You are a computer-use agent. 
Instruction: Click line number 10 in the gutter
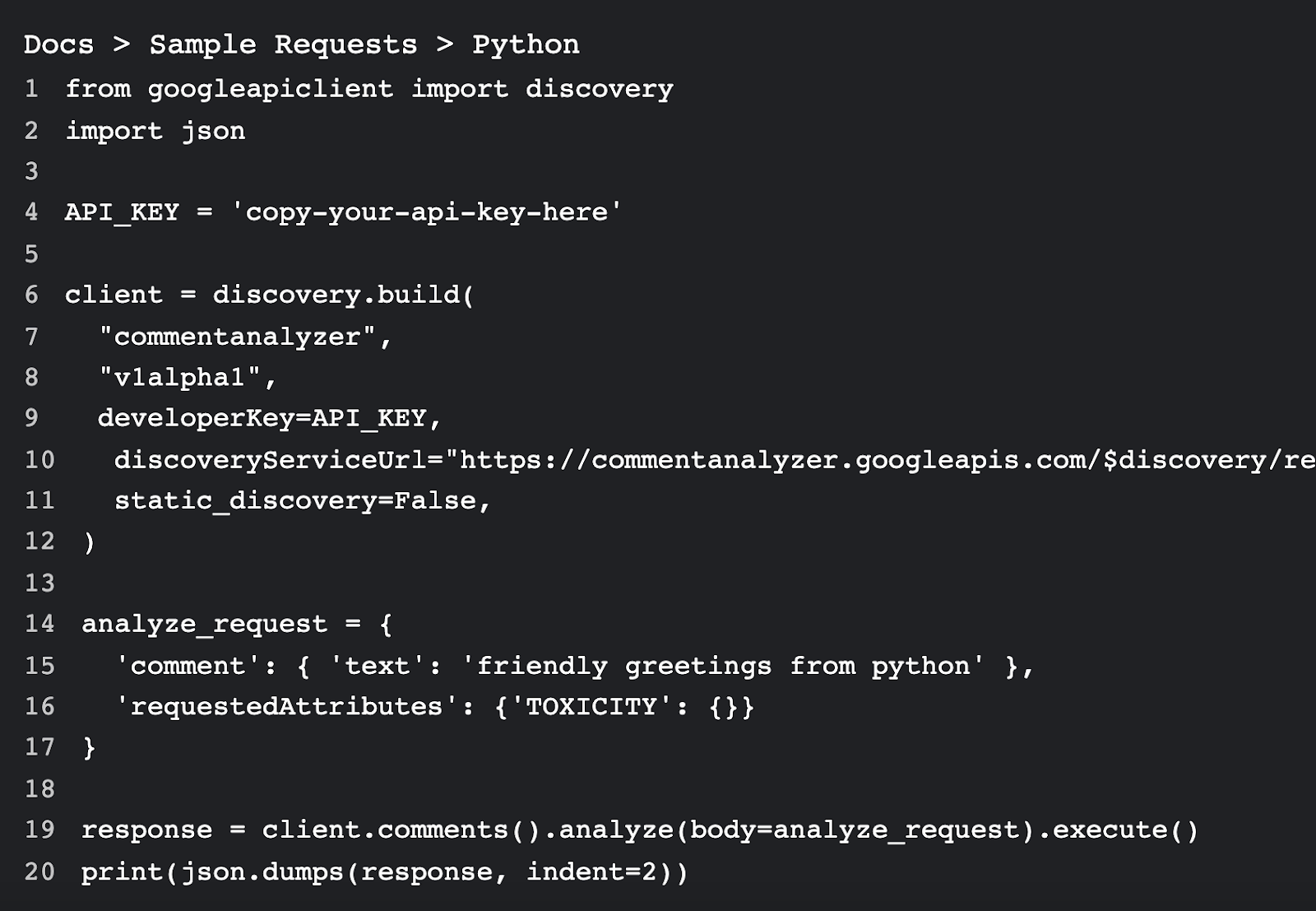point(39,459)
